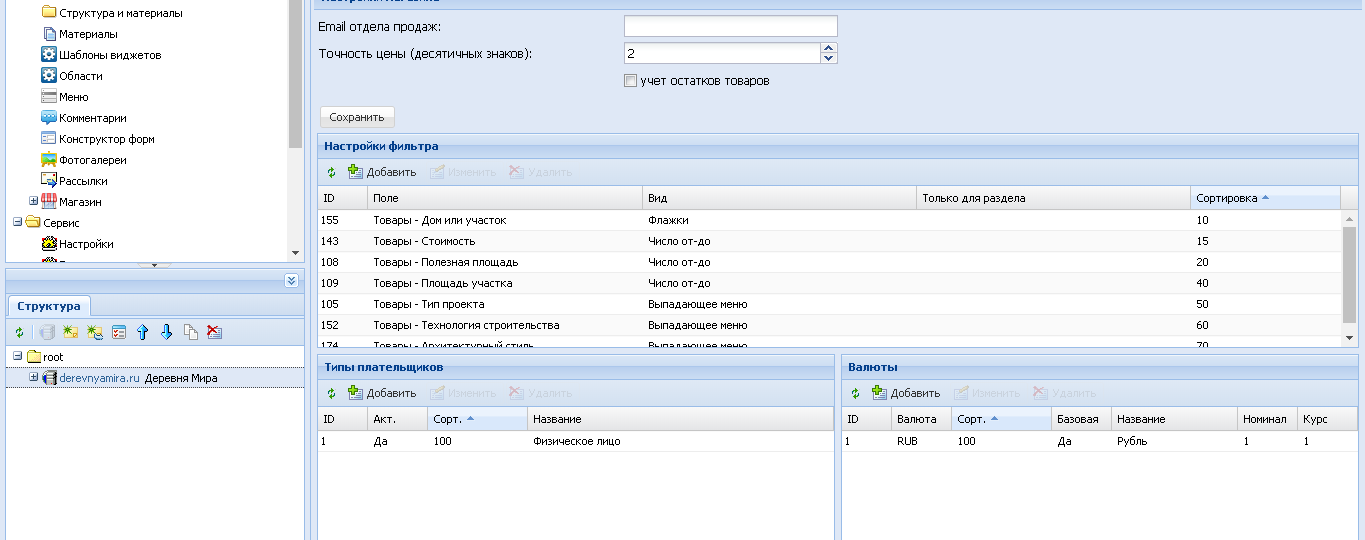Refresh the Настройки фильтра grid
The image size is (1365, 540).
(331, 172)
